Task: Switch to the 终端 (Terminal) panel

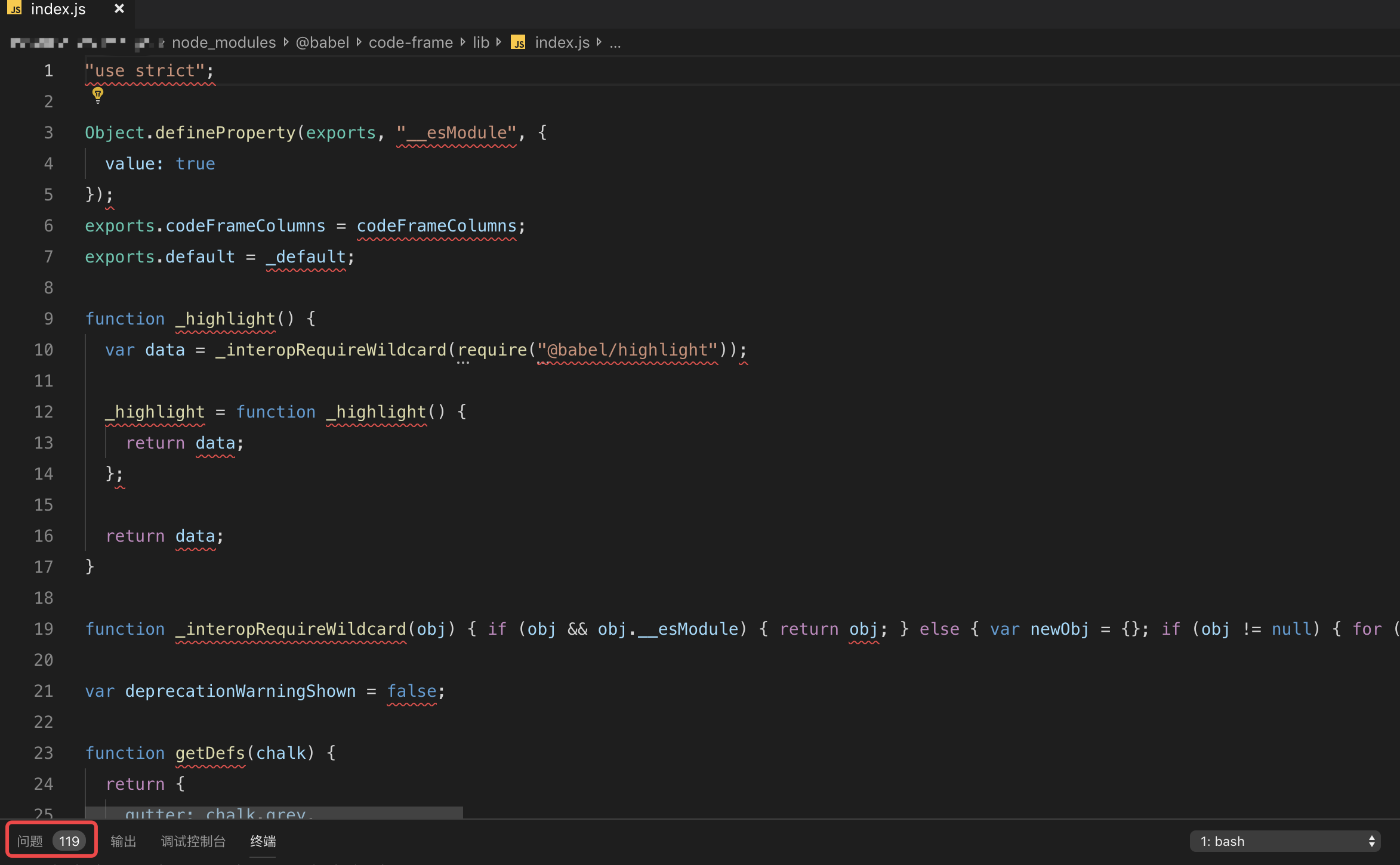Action: pos(262,841)
